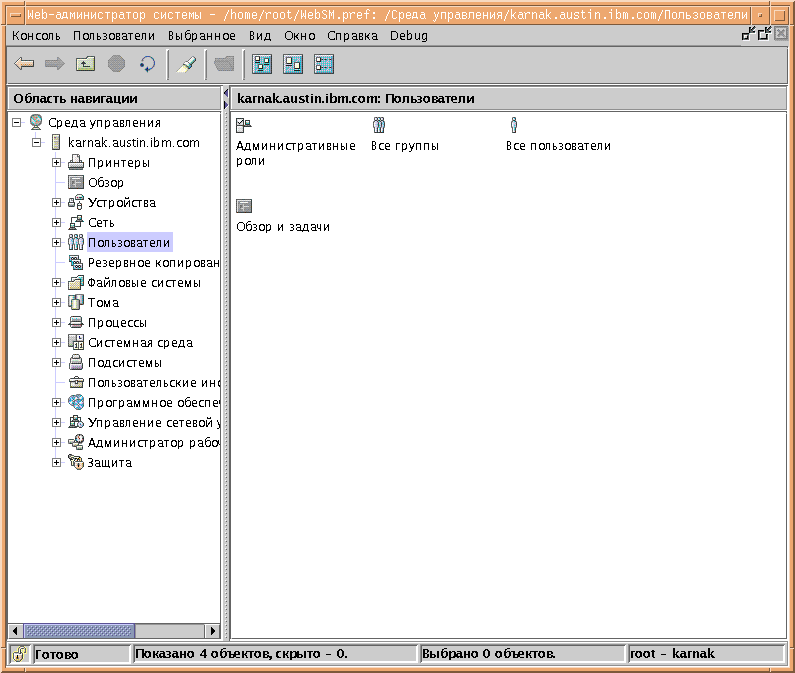Screen dimensions: 795x673
Task: Click the lock icon in status bar
Action: (19, 654)
